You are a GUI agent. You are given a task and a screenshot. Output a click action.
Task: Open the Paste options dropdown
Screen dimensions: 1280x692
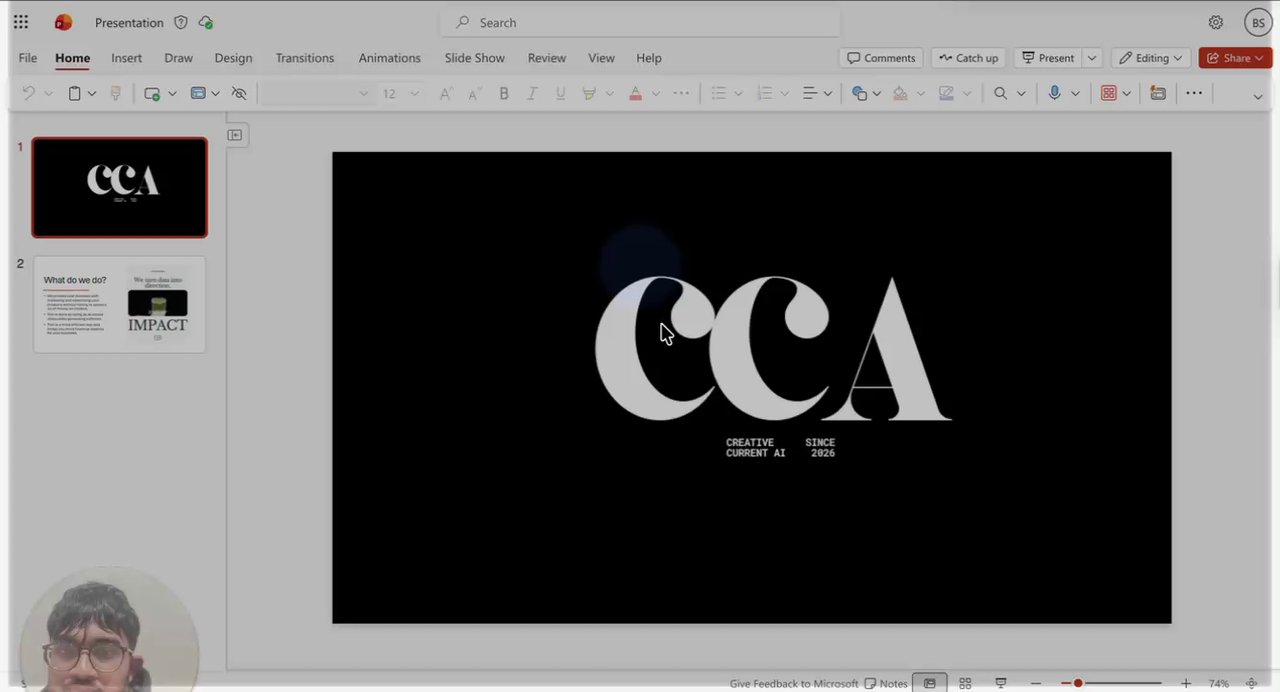[92, 93]
